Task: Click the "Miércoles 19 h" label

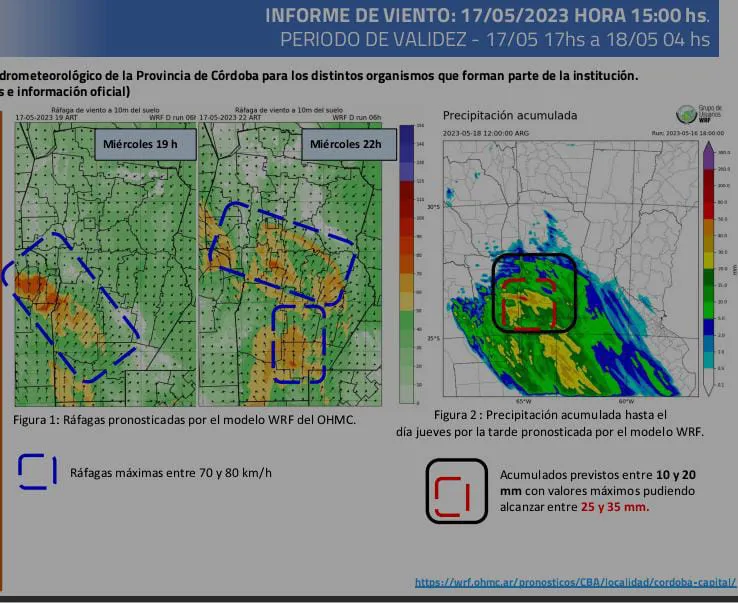Action: (140, 144)
